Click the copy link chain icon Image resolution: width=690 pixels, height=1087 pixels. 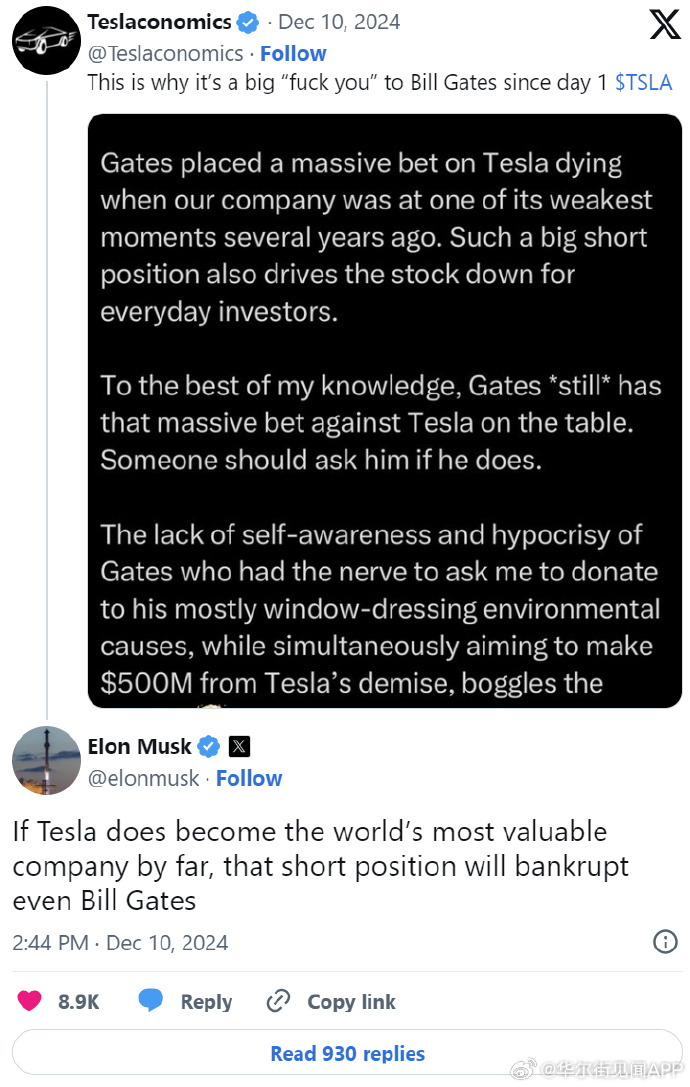[x=278, y=1001]
